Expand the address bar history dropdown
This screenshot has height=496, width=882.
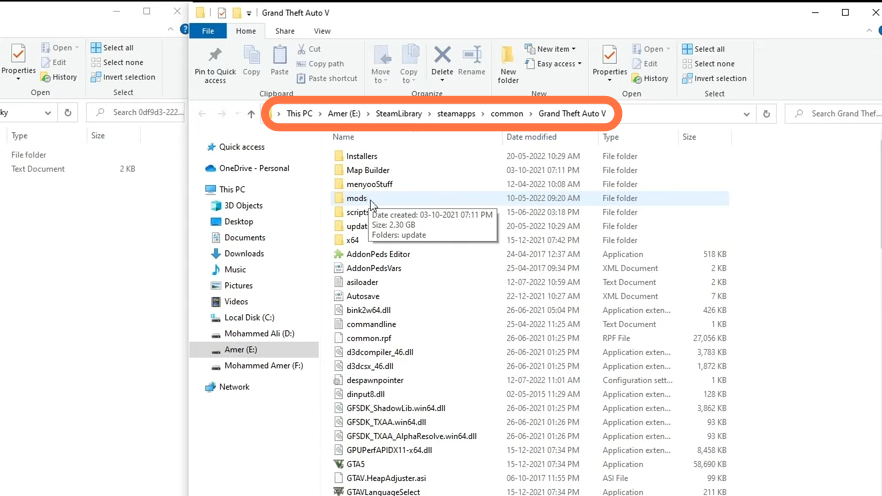pyautogui.click(x=746, y=114)
